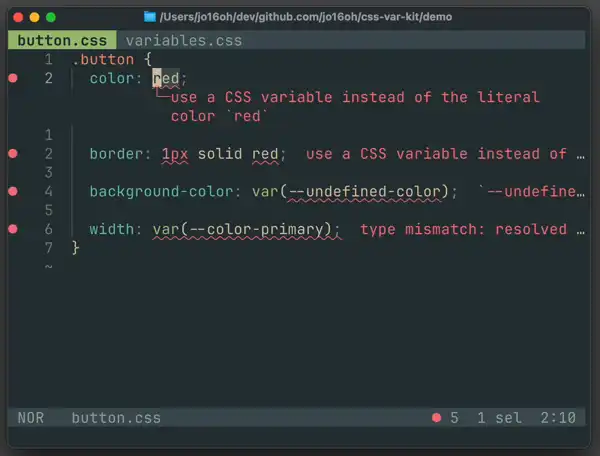The height and width of the screenshot is (456, 600).
Task: Click the 'type mismatch: resolved' diagnostic message
Action: click(463, 229)
